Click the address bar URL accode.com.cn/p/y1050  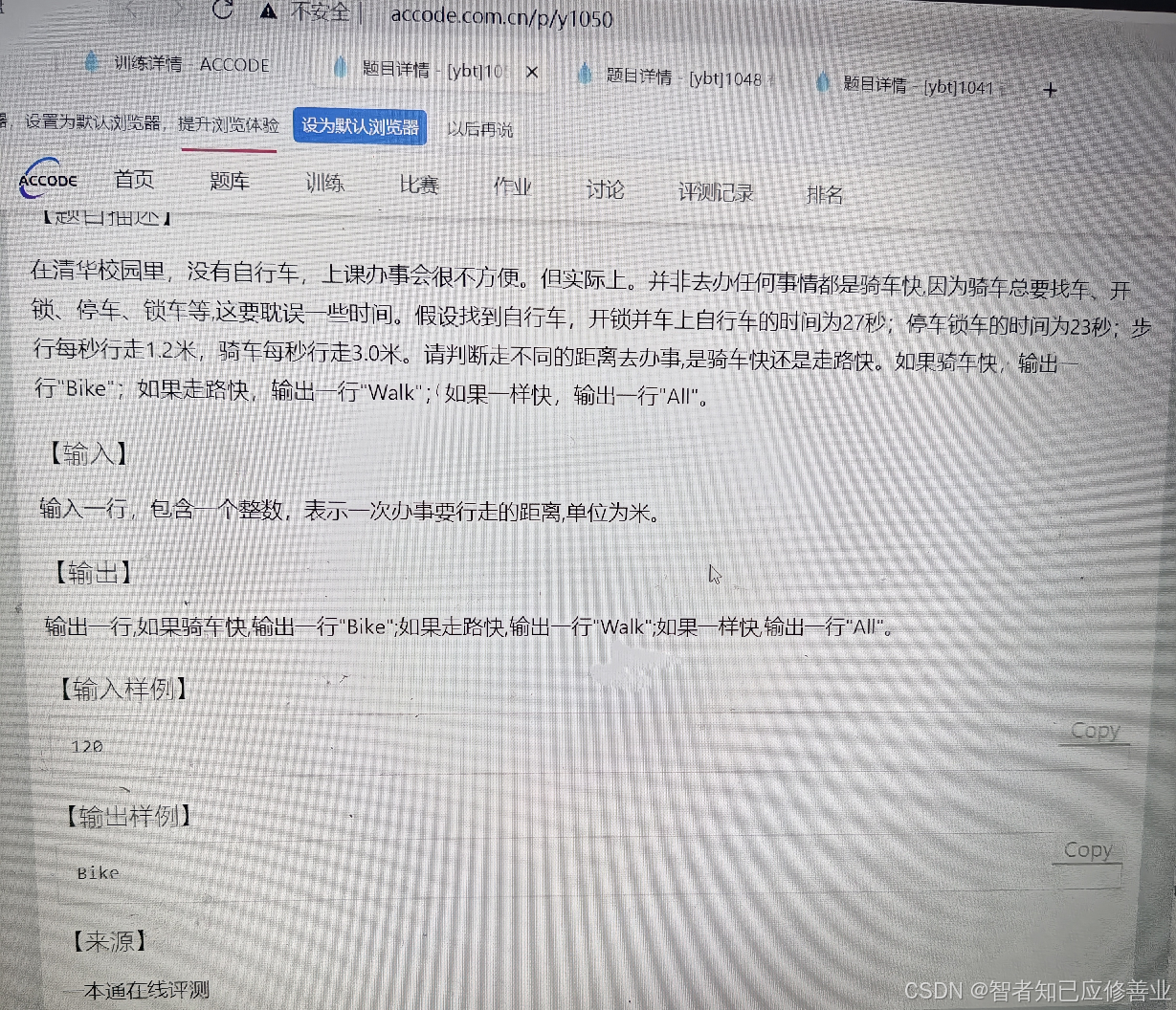tap(501, 17)
